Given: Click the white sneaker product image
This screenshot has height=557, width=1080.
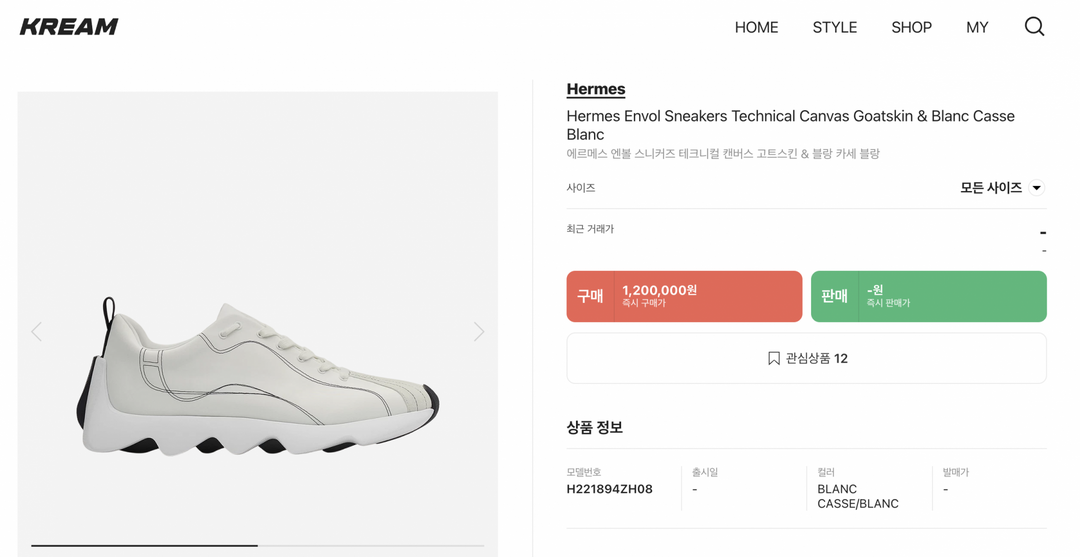Looking at the screenshot, I should click(x=257, y=378).
